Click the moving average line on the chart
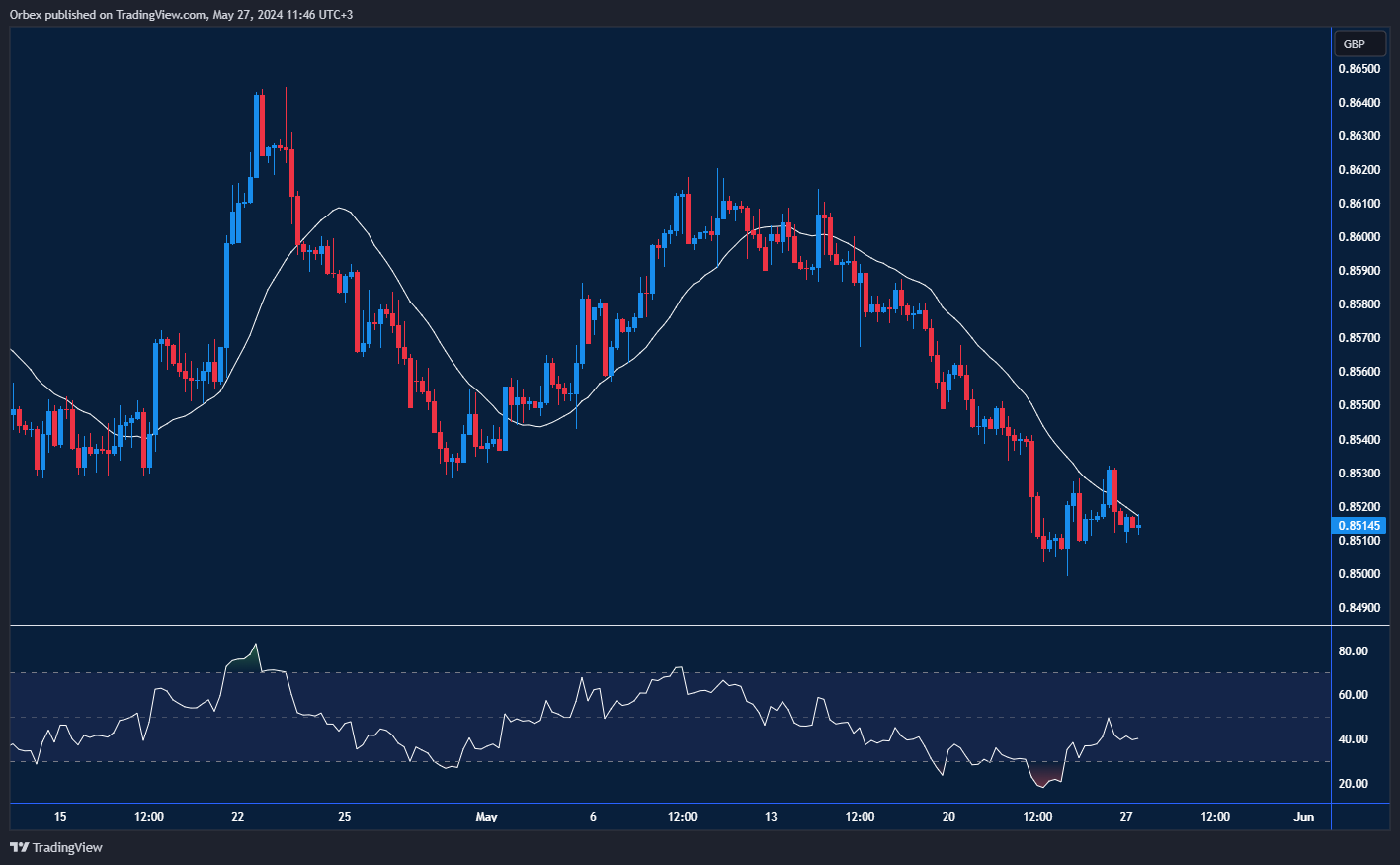Image resolution: width=1400 pixels, height=865 pixels. [x=341, y=208]
